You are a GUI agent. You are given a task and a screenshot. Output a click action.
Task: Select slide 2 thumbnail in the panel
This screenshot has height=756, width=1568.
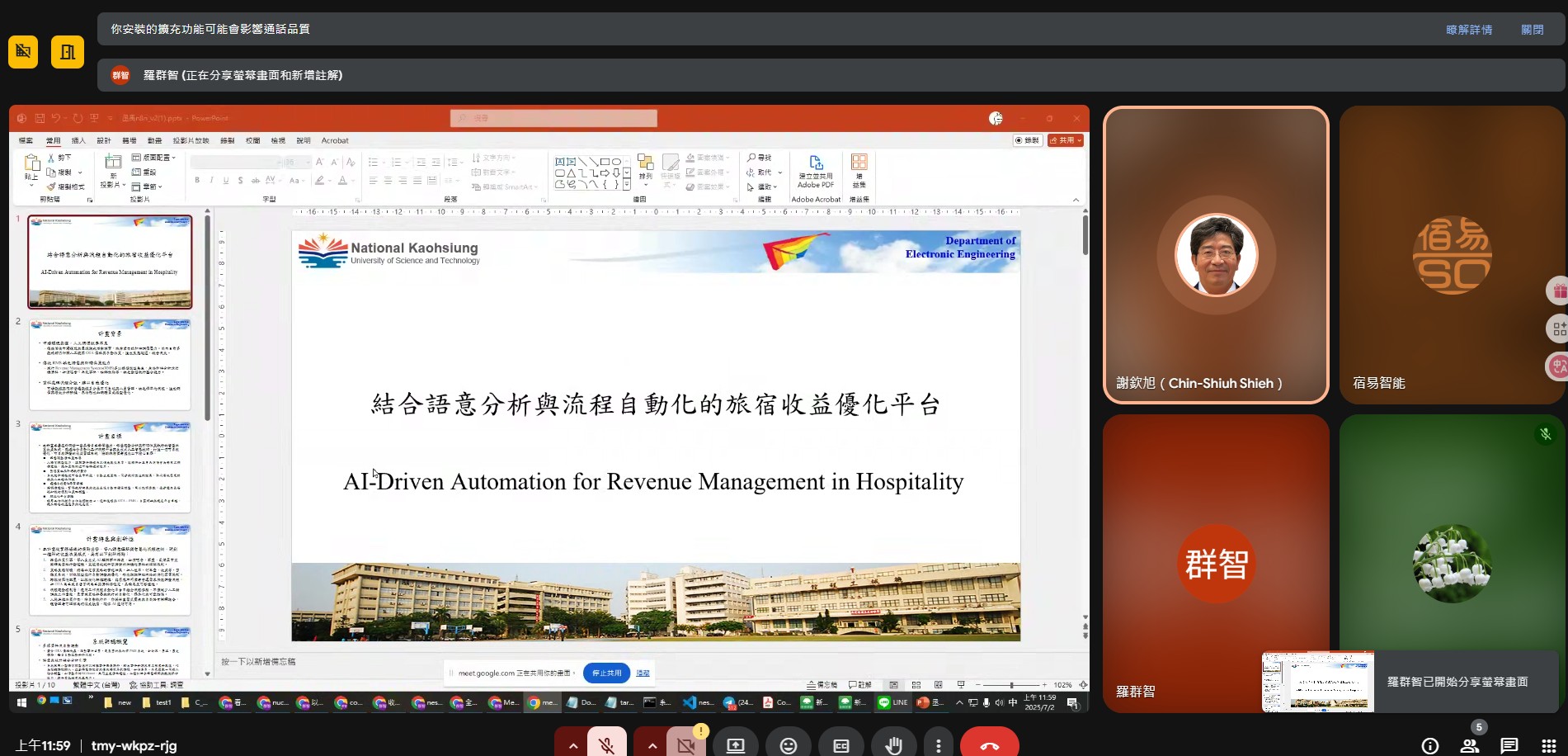[110, 365]
